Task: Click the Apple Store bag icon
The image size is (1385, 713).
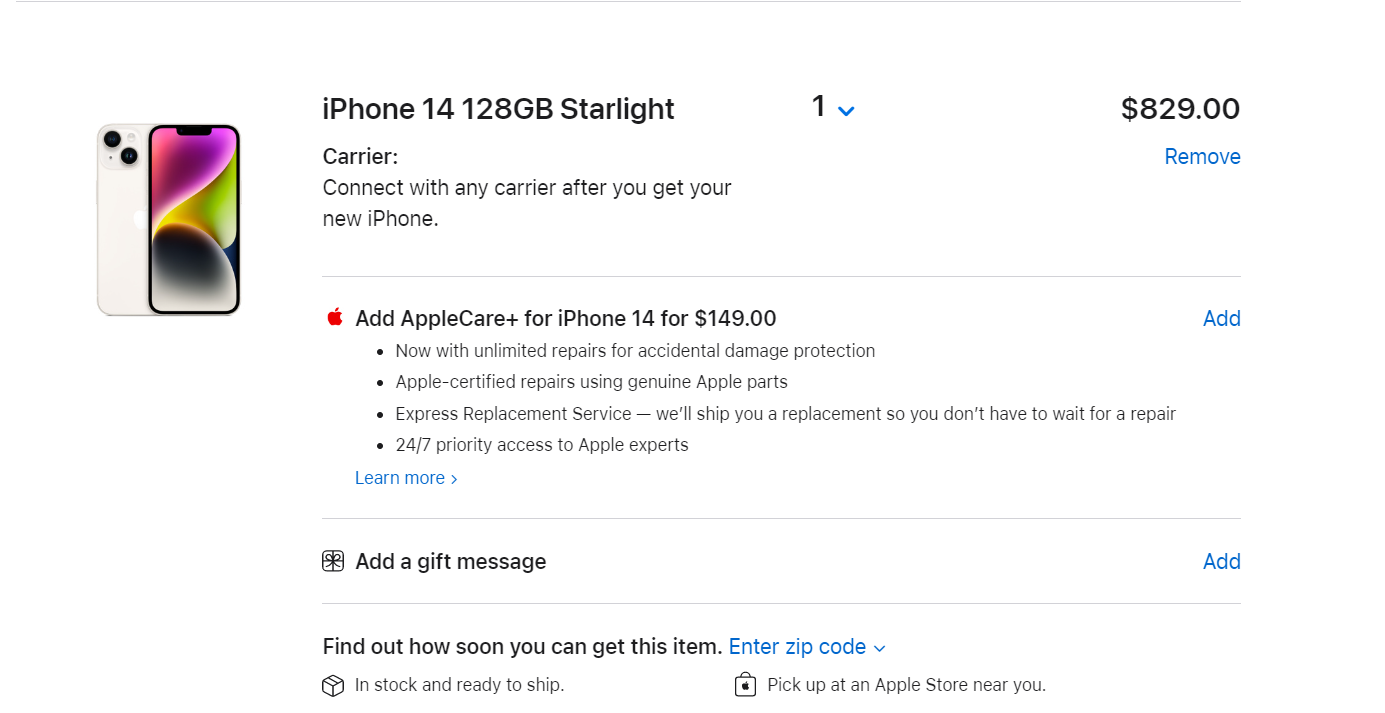Action: click(x=745, y=685)
